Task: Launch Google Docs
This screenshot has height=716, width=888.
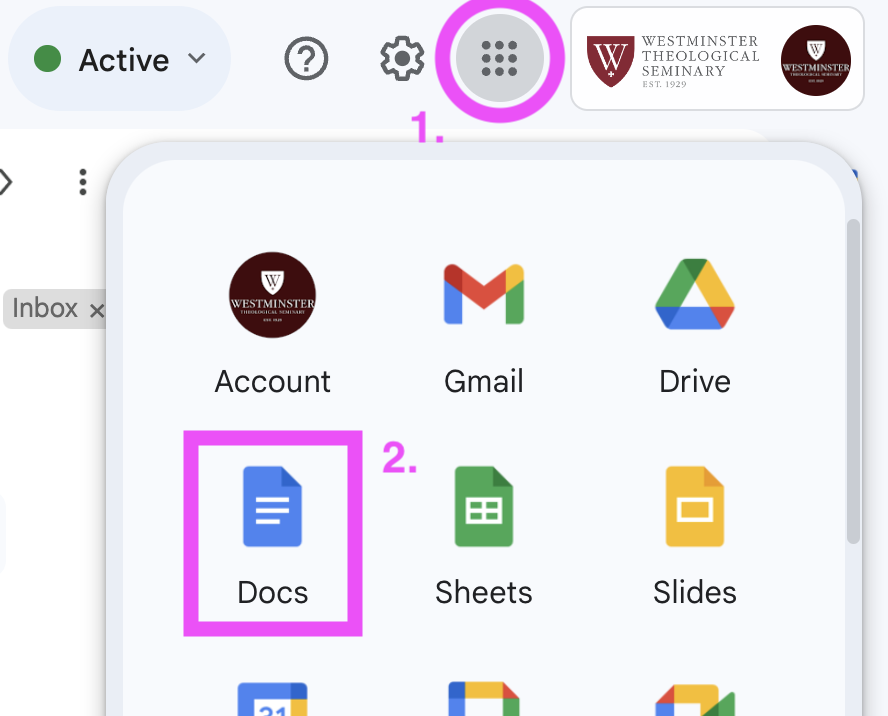Action: click(x=271, y=506)
